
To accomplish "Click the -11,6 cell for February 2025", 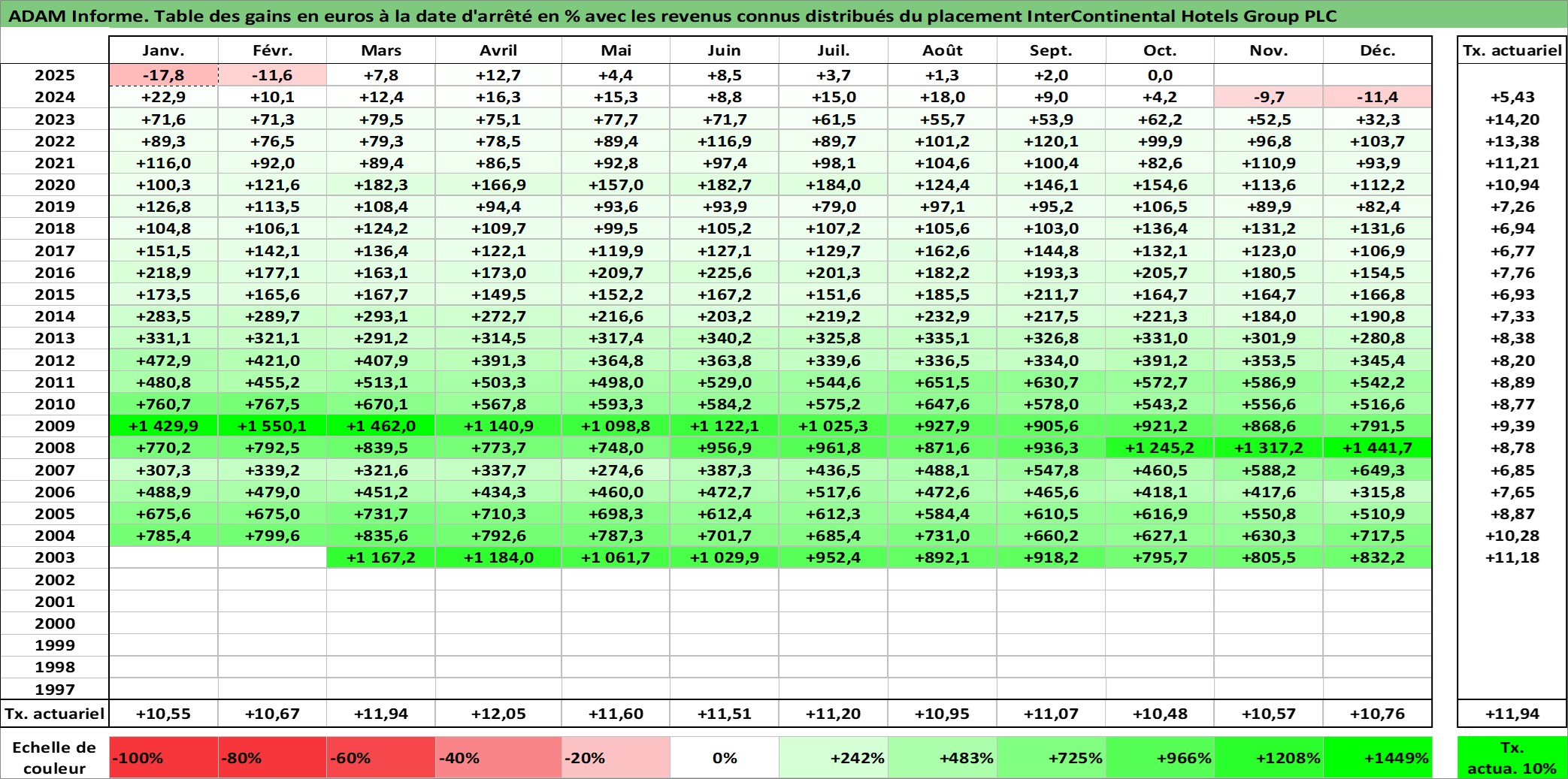I will [272, 75].
